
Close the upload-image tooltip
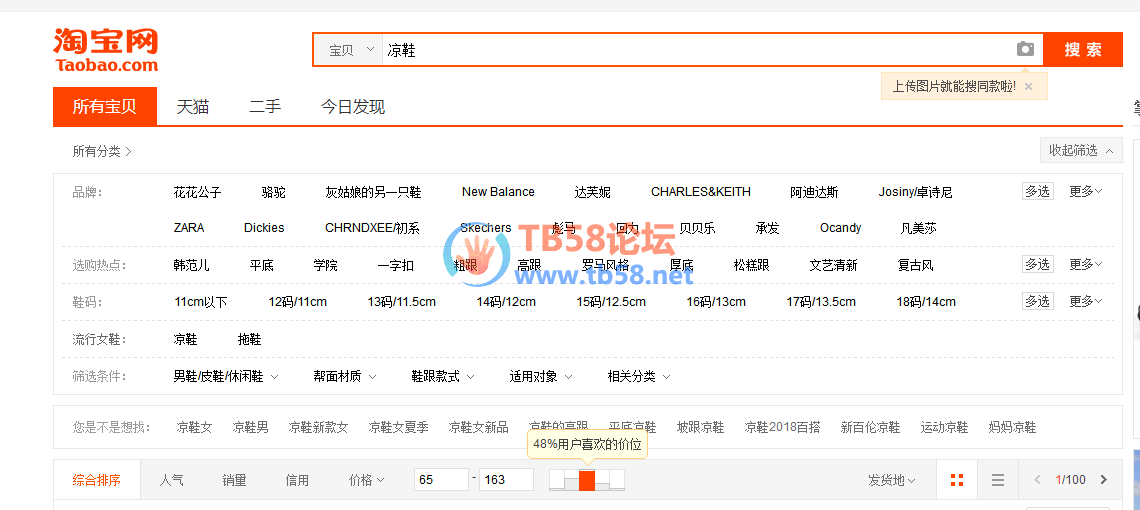tap(1028, 86)
